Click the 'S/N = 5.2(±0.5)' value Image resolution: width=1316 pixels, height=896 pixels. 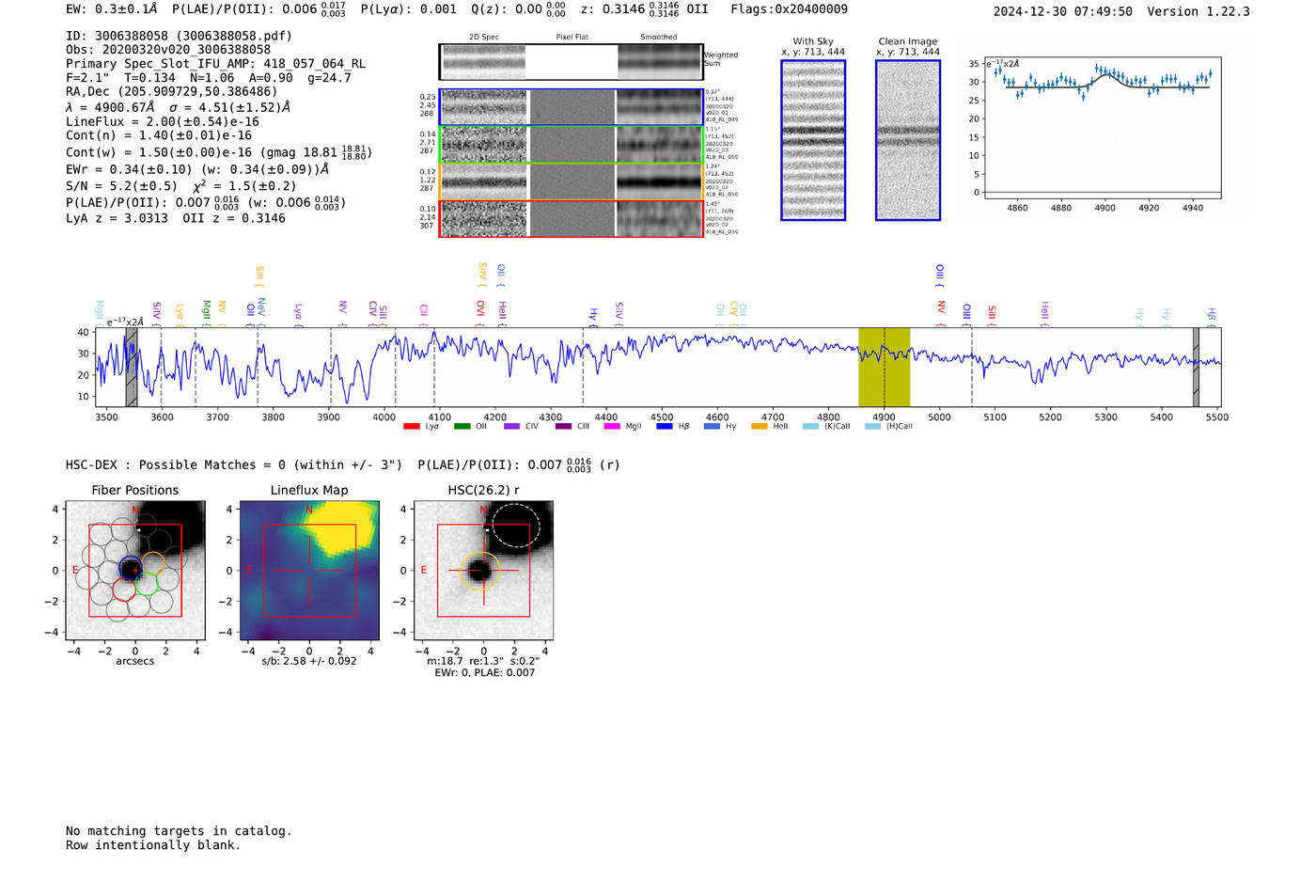click(x=121, y=186)
